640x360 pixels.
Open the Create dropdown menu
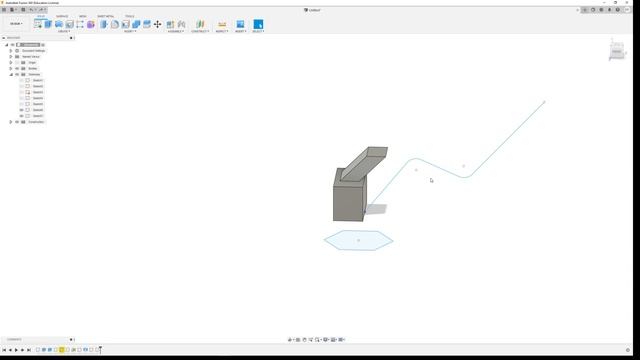64,31
